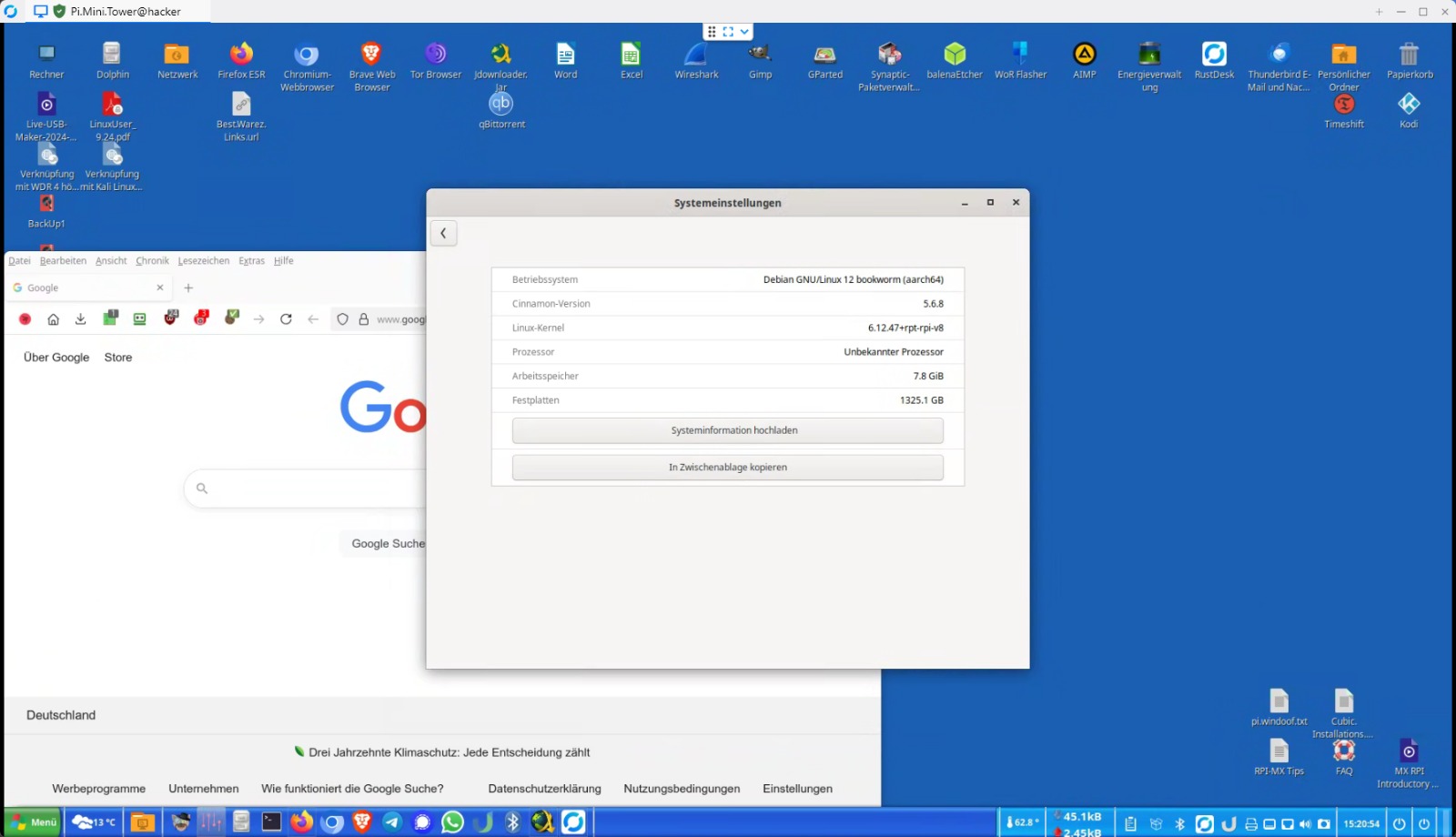The width and height of the screenshot is (1456, 837).
Task: Click the screenshot camera tray icon
Action: point(1324,824)
